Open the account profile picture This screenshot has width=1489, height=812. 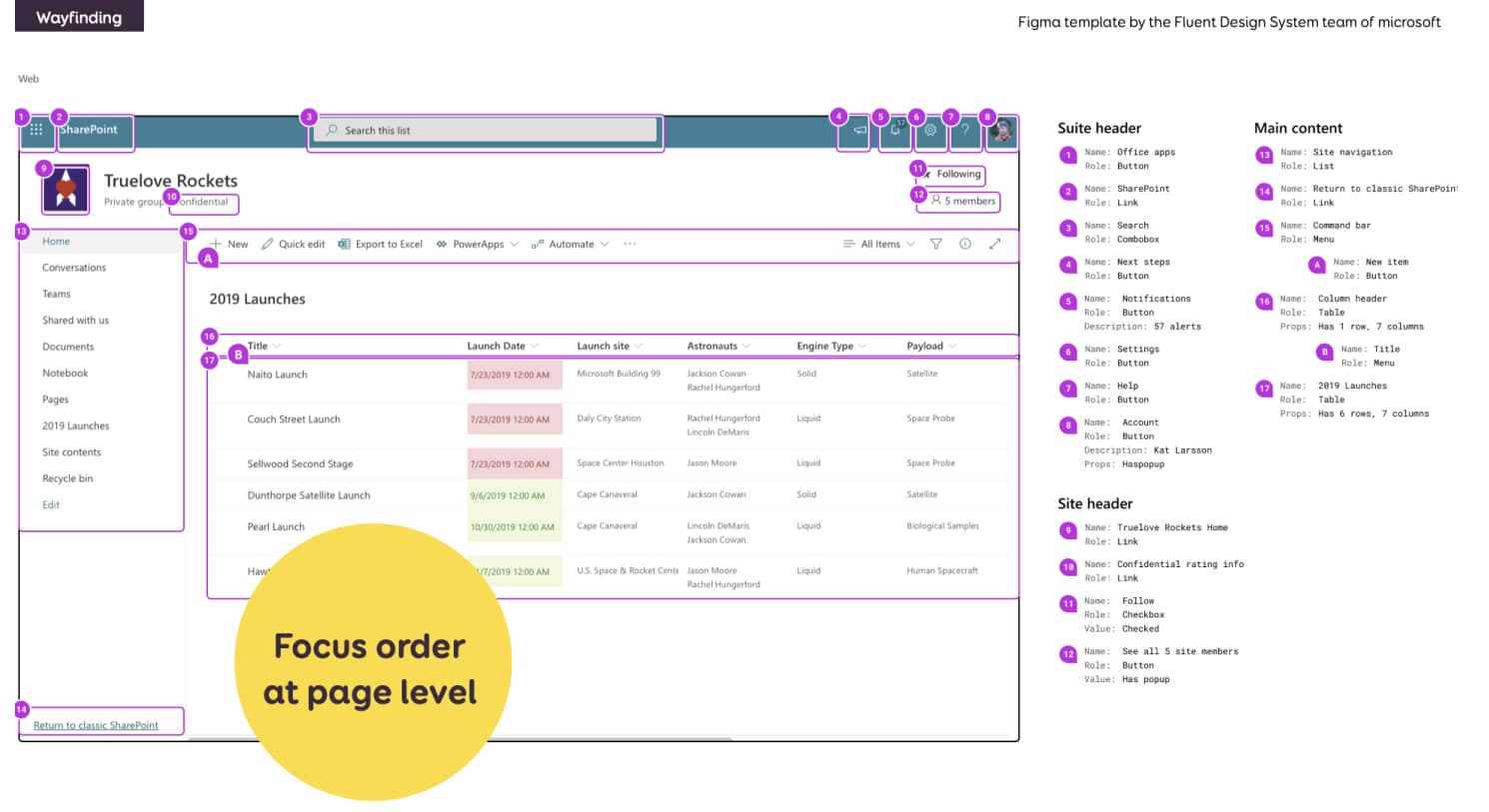(1002, 131)
